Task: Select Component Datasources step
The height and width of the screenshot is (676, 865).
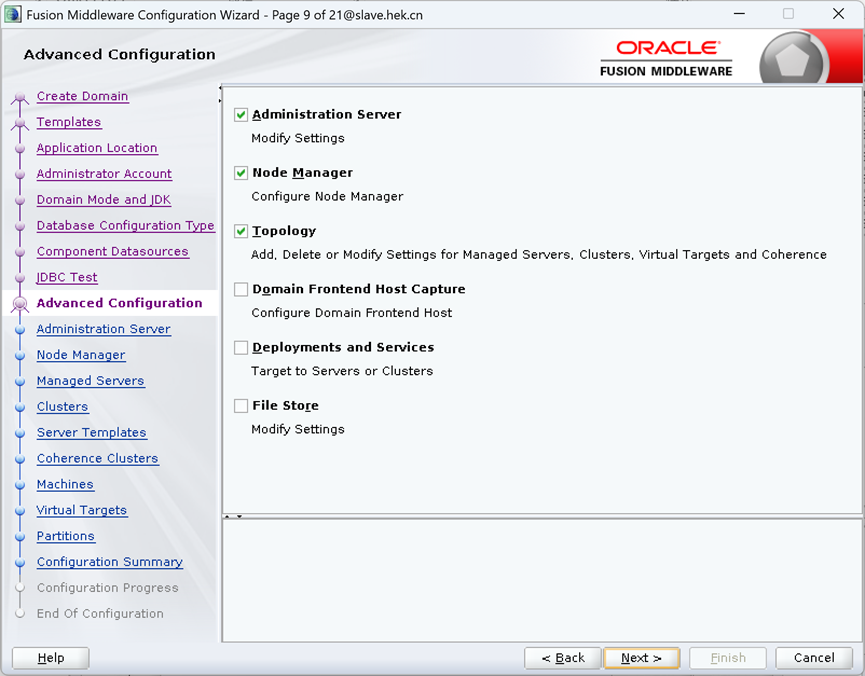Action: [x=113, y=252]
